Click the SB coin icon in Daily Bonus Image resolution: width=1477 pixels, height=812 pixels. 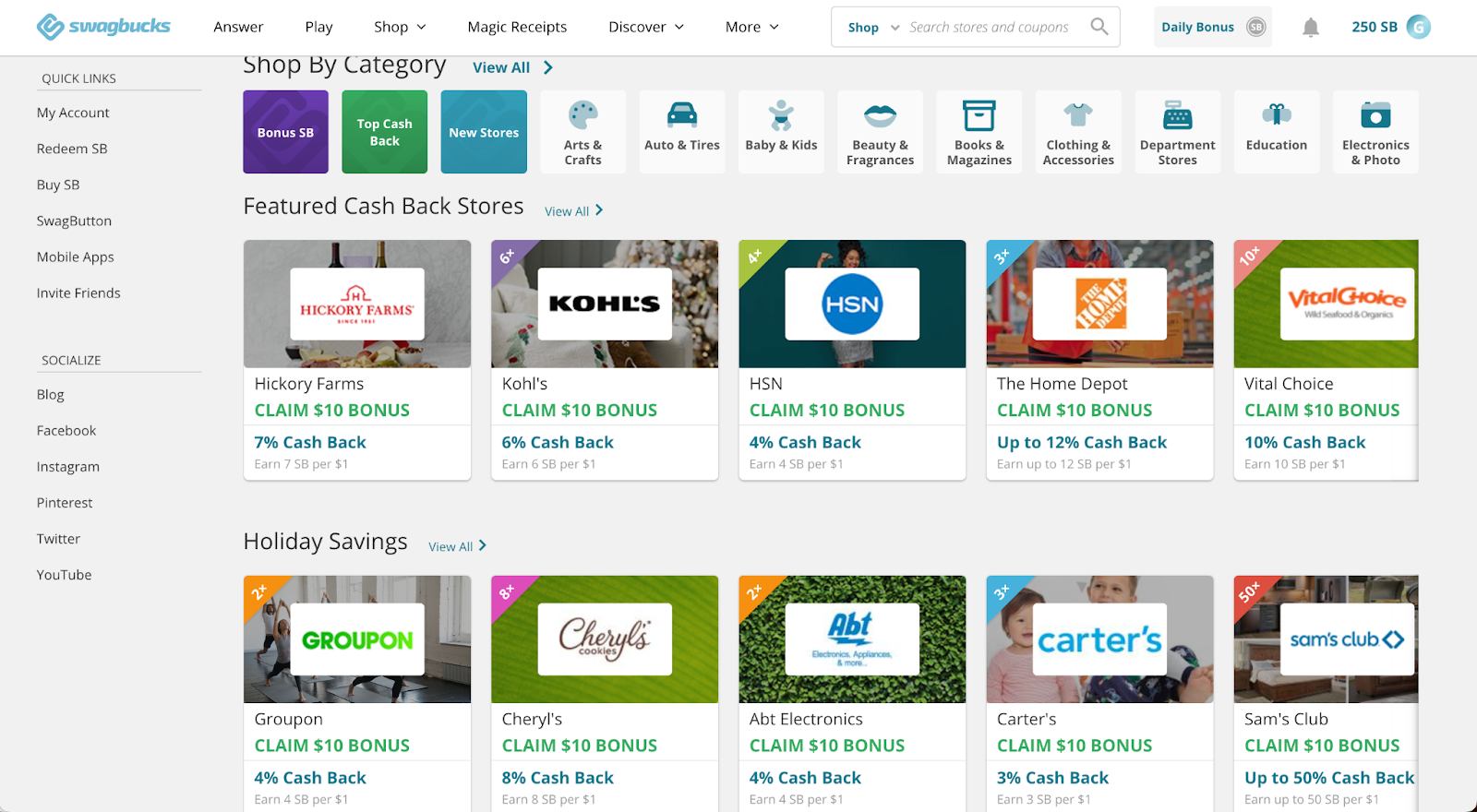1255,27
